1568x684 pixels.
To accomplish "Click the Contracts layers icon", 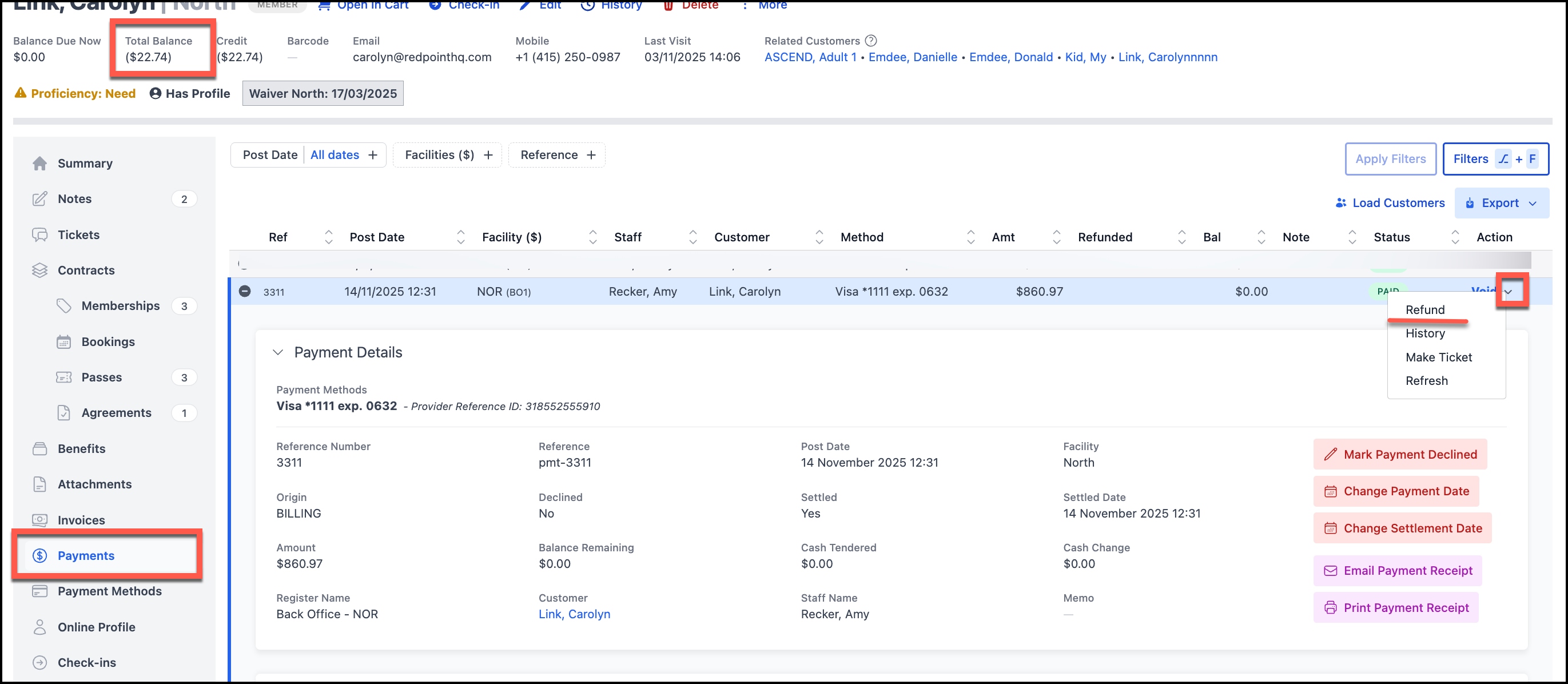I will pos(39,270).
